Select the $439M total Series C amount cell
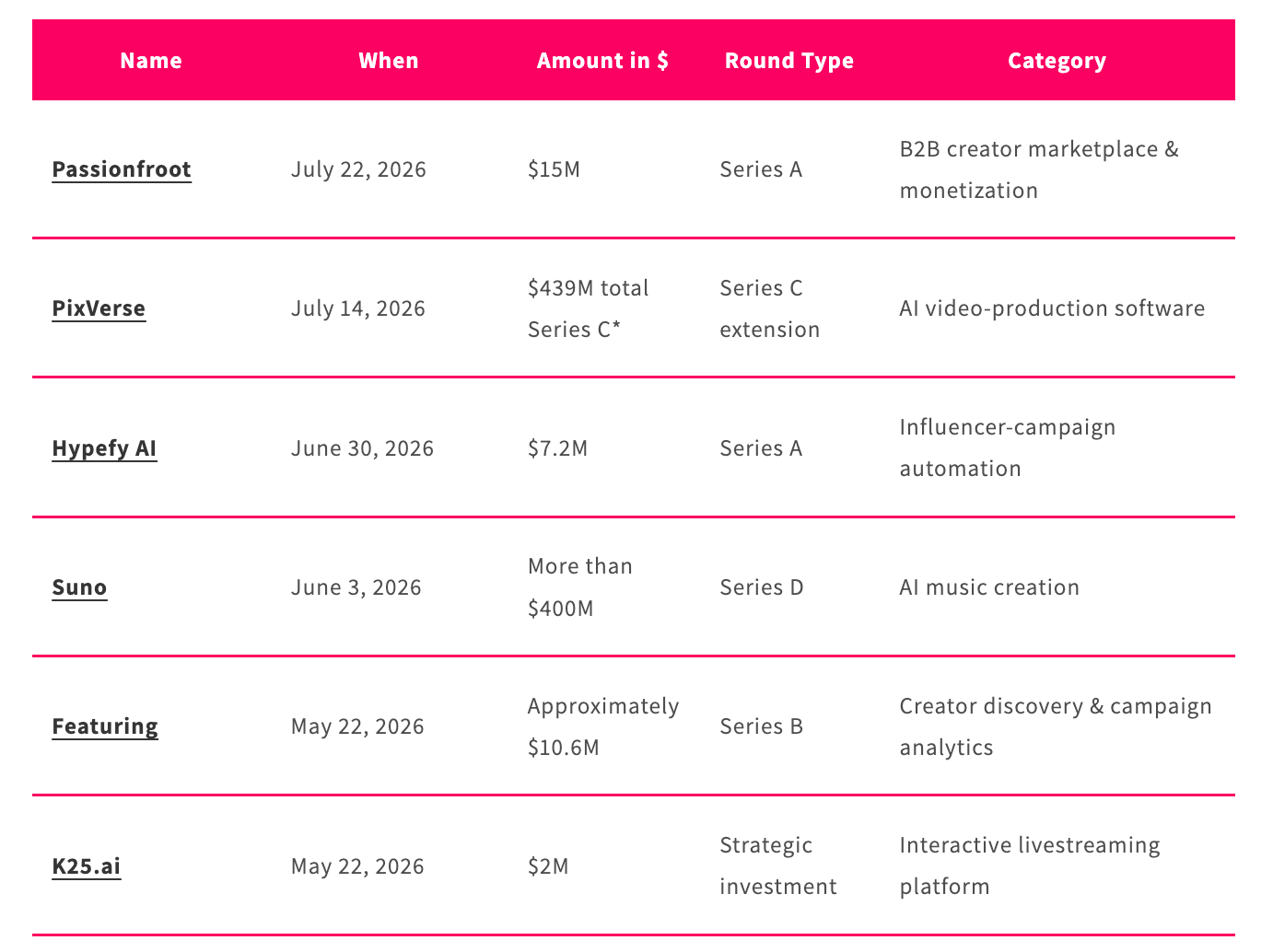The height and width of the screenshot is (952, 1273). 589,308
